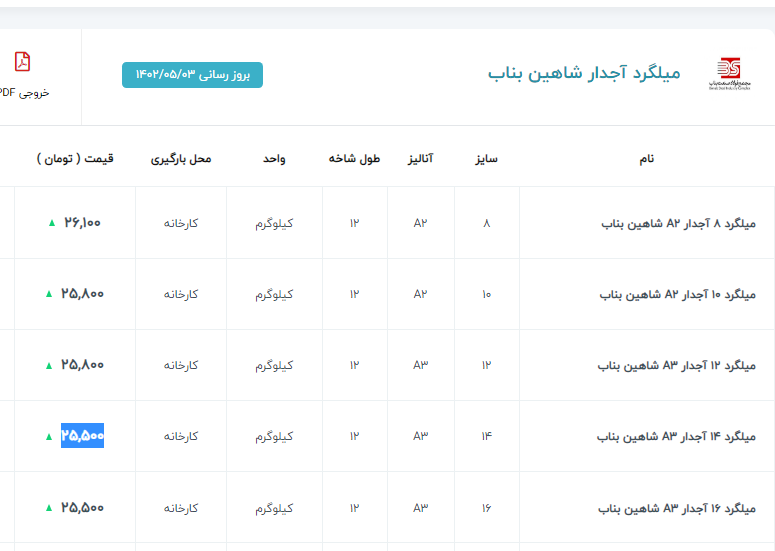Click the update date badge ۱۴۰۲/۰۵/۰۳
Image resolution: width=775 pixels, height=551 pixels.
click(192, 75)
